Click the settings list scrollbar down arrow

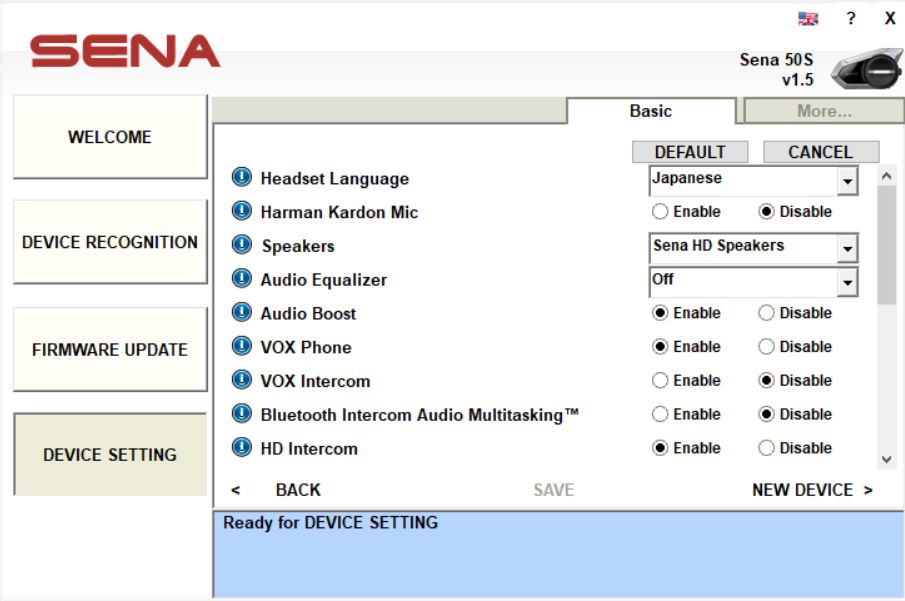(x=886, y=459)
